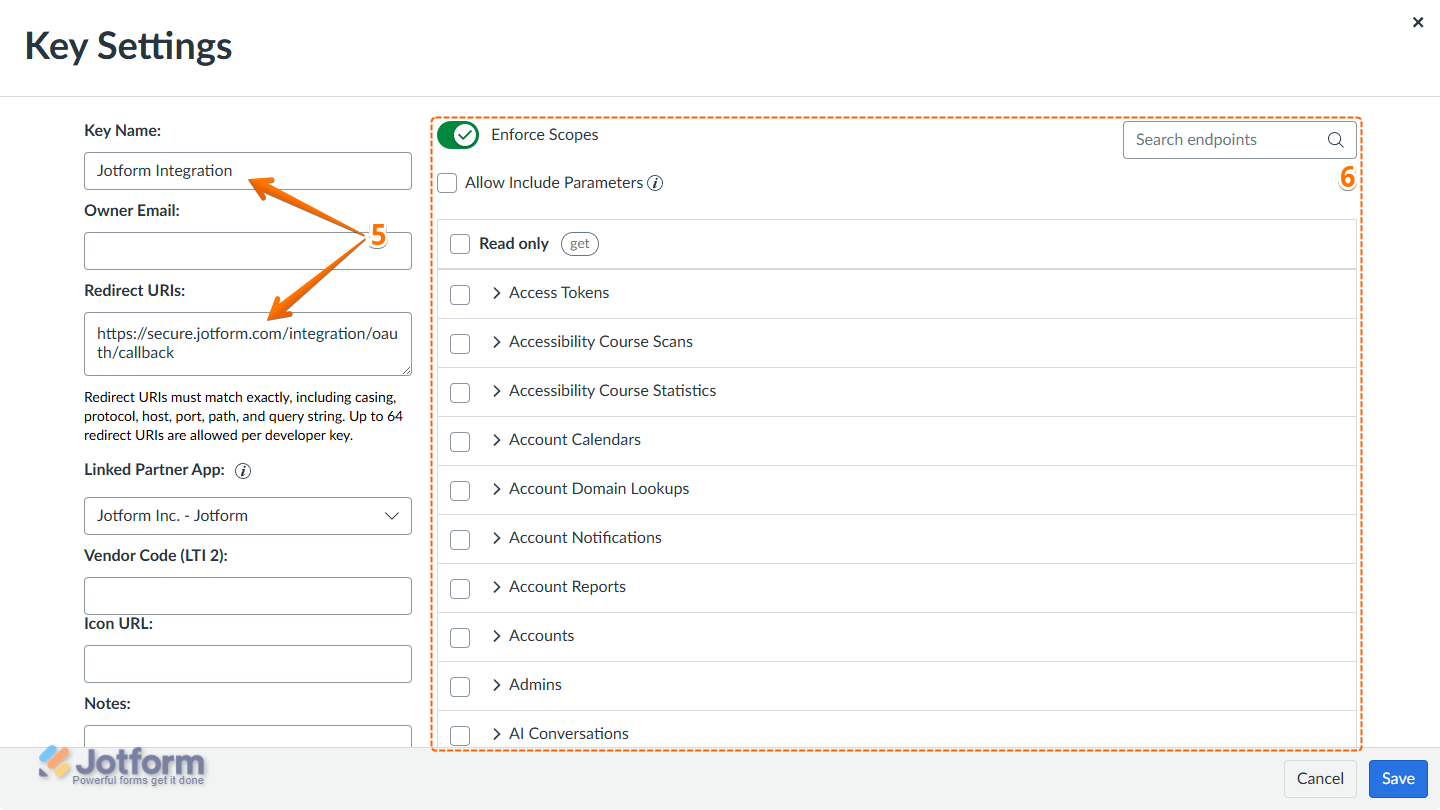Click the Search endpoints box
The width and height of the screenshot is (1440, 810).
point(1240,140)
